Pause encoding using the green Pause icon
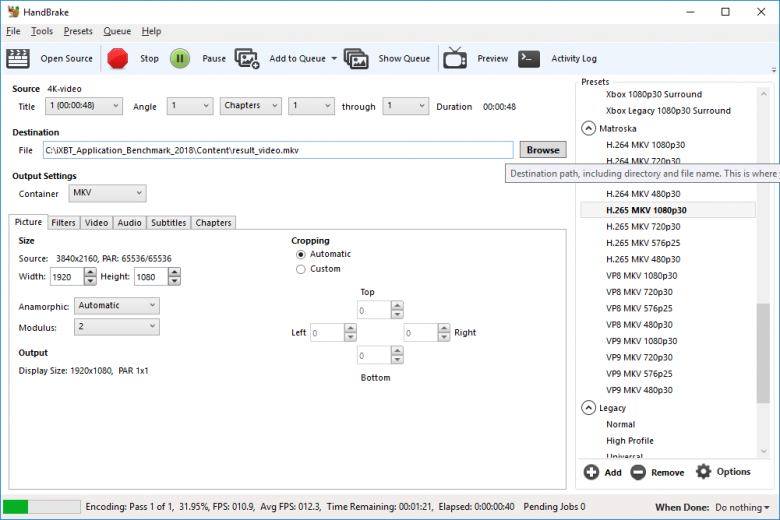The width and height of the screenshot is (780, 520). tap(180, 59)
